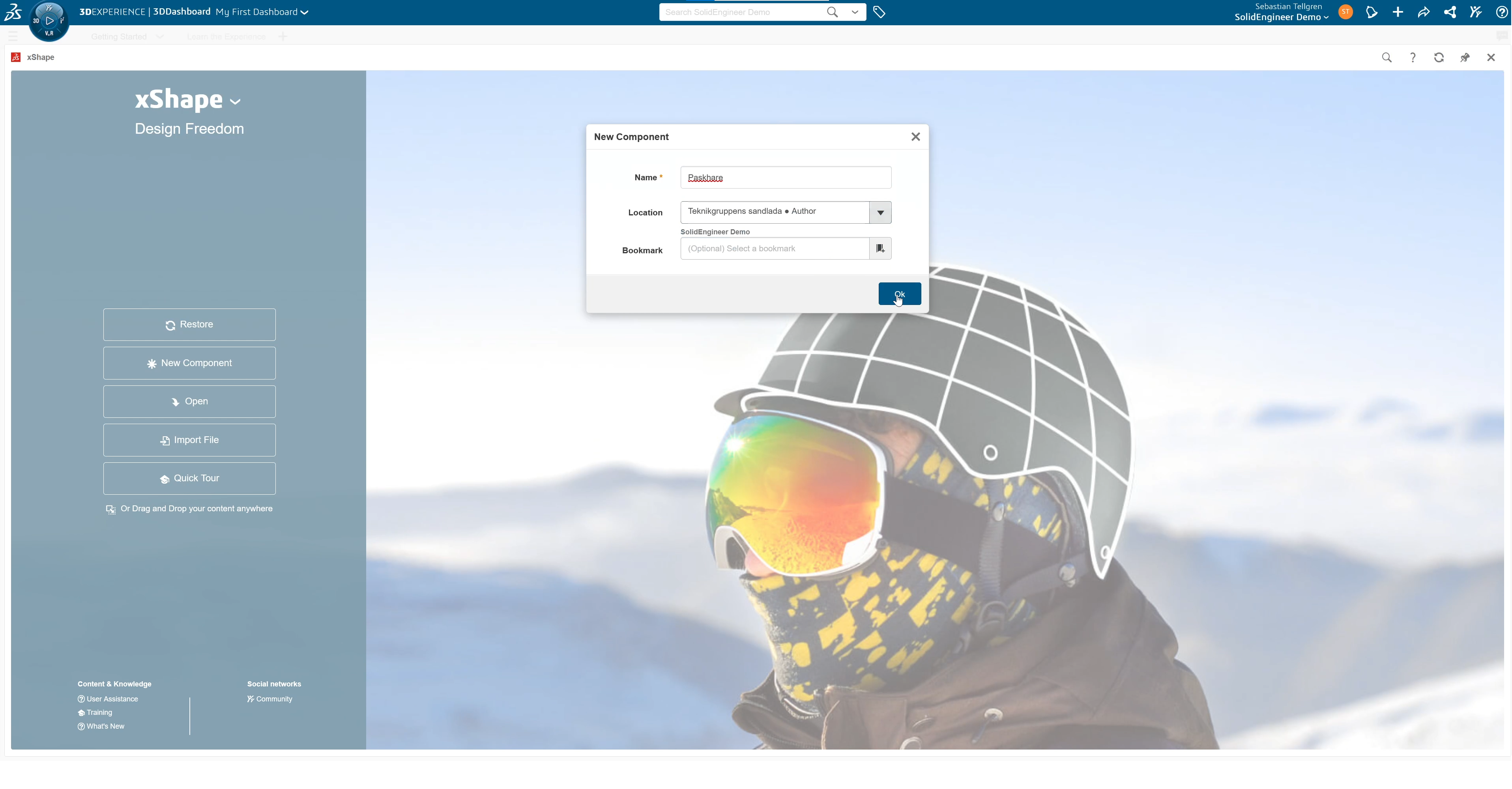Expand My First Dashboard dropdown

[x=305, y=12]
